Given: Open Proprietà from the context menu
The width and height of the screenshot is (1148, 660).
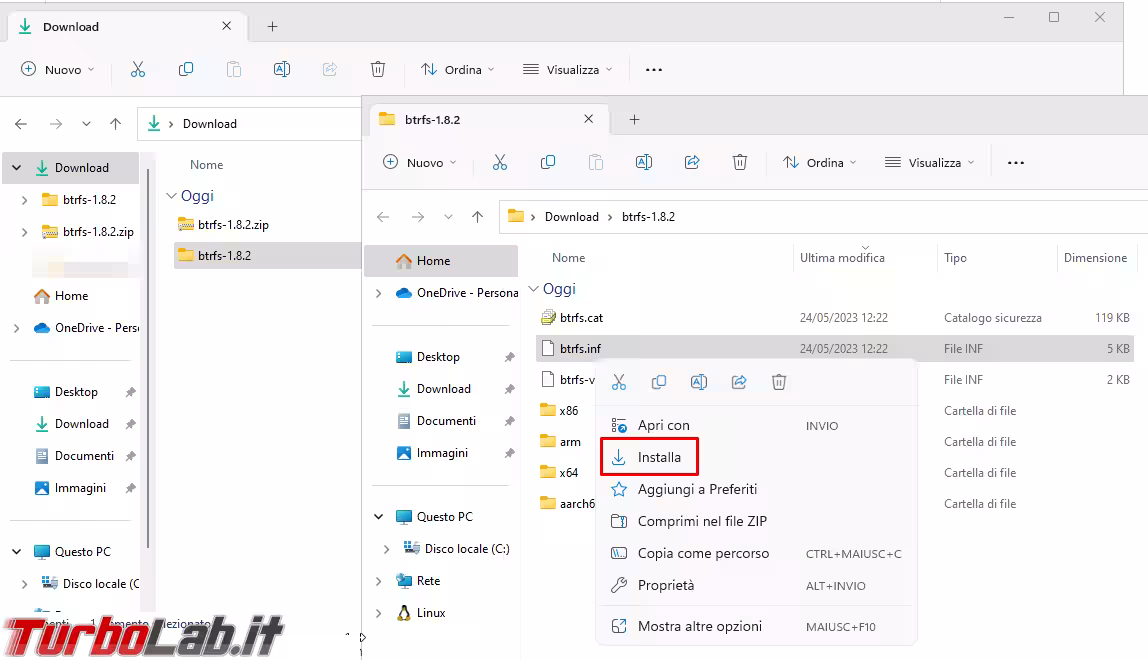Looking at the screenshot, I should (x=665, y=585).
